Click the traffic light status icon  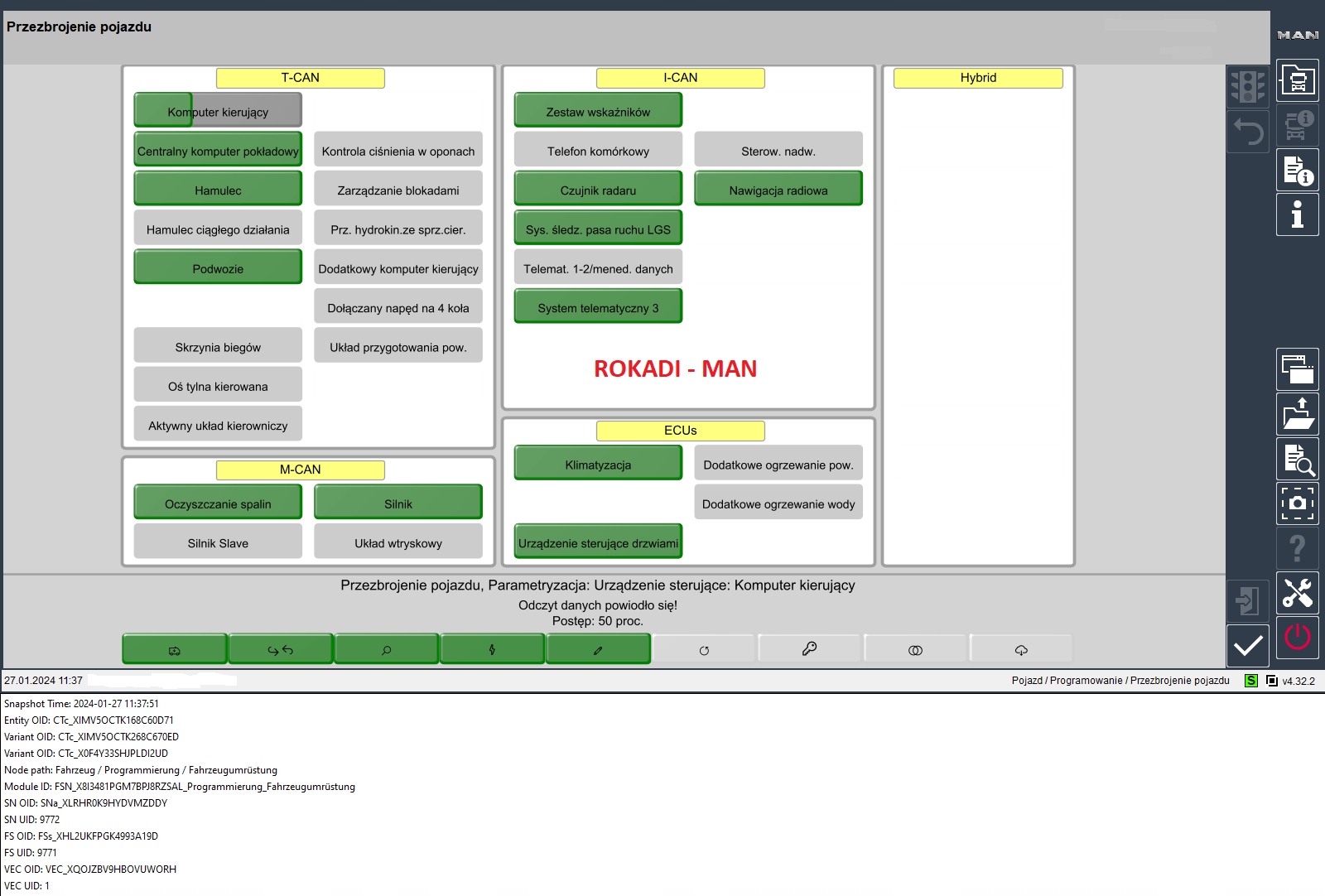pyautogui.click(x=1247, y=86)
